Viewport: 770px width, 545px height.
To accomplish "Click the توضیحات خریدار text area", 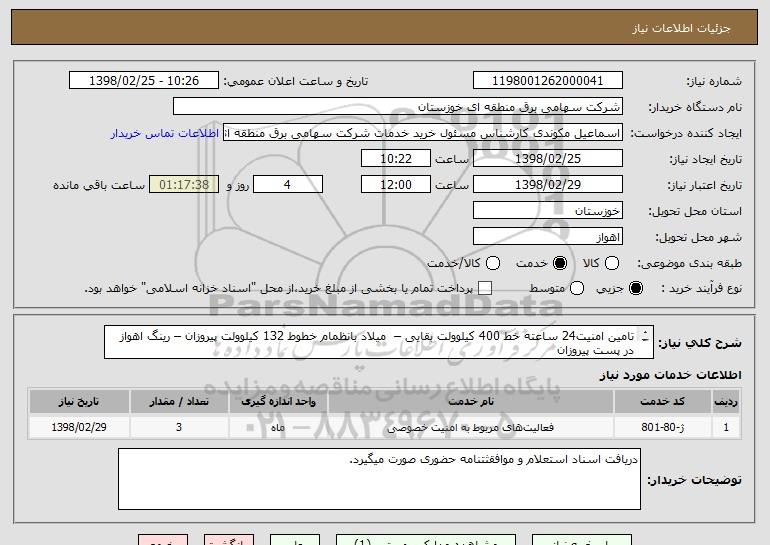I will 379,479.
